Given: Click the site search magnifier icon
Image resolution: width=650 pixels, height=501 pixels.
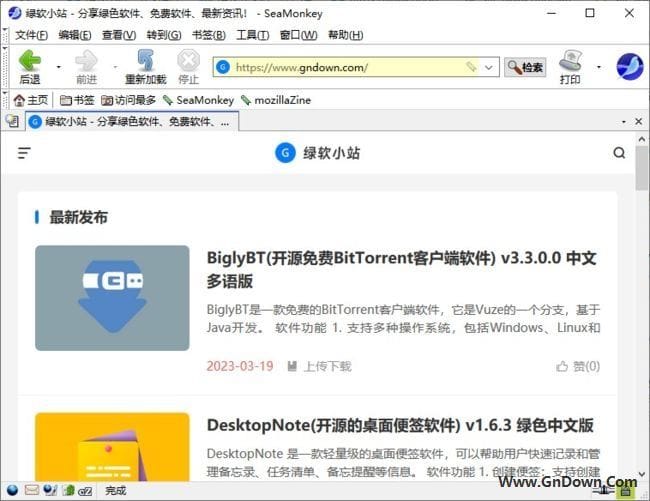Looking at the screenshot, I should (x=619, y=153).
